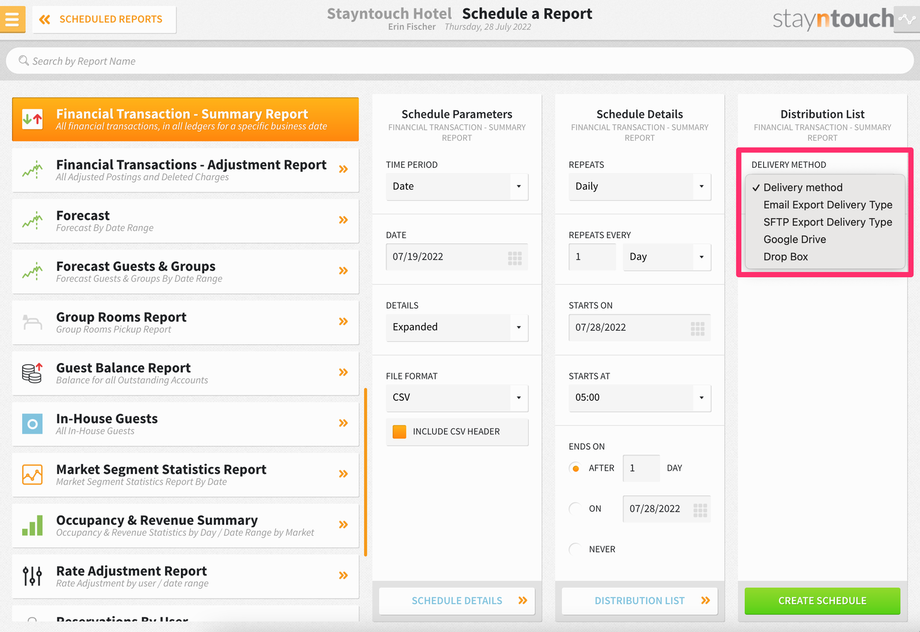This screenshot has width=920, height=632.
Task: Choose SFTP Export Delivery Type option
Action: (x=825, y=222)
